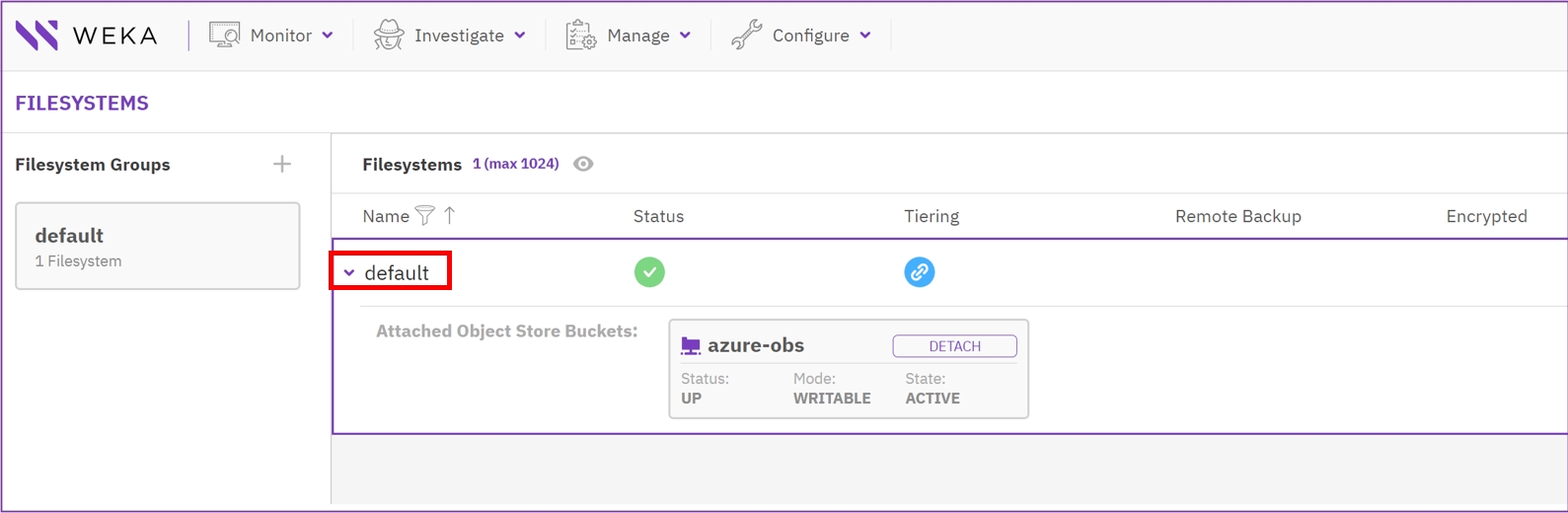This screenshot has width=1568, height=513.
Task: Add a new filesystem group
Action: pos(282,164)
